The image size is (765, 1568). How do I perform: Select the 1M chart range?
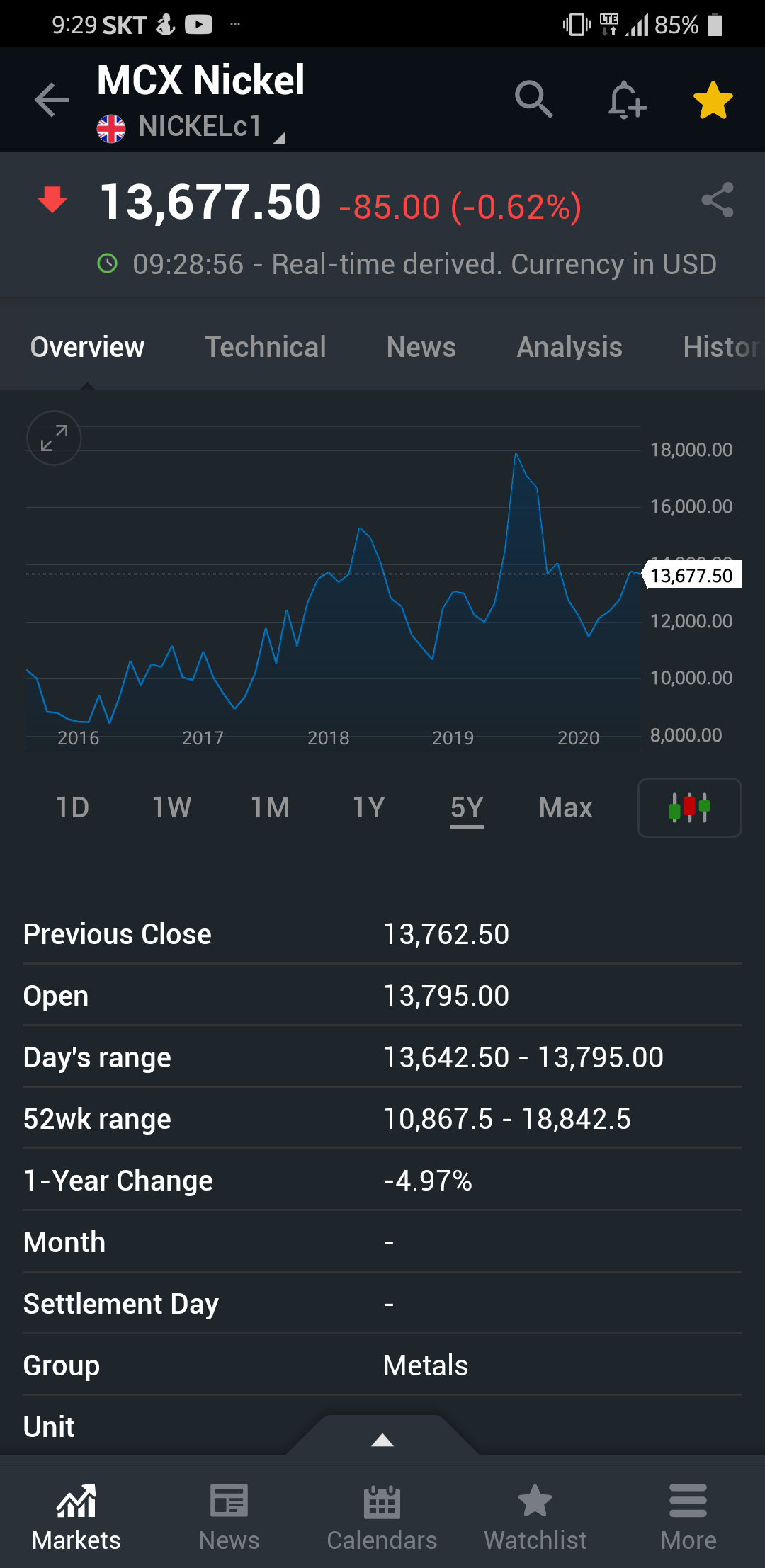tap(270, 807)
